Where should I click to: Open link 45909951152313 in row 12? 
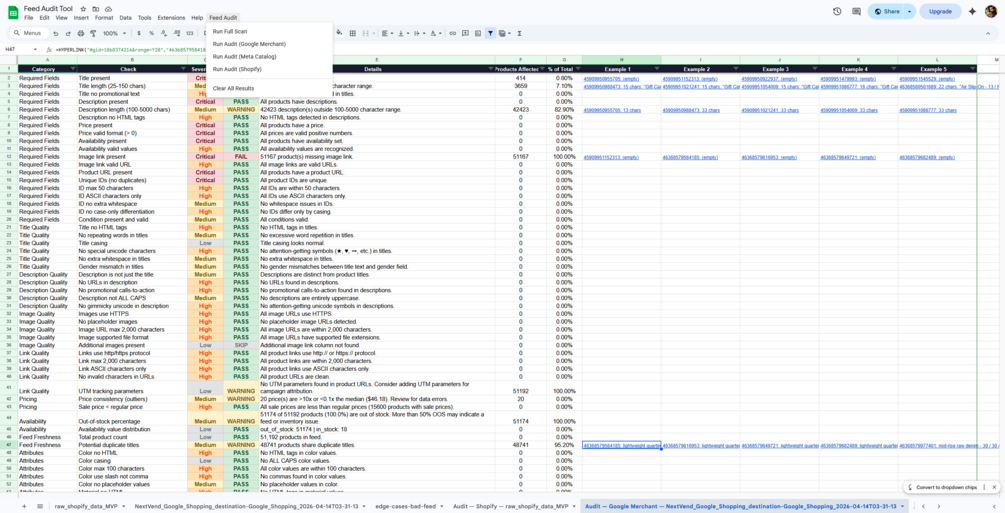(611, 157)
